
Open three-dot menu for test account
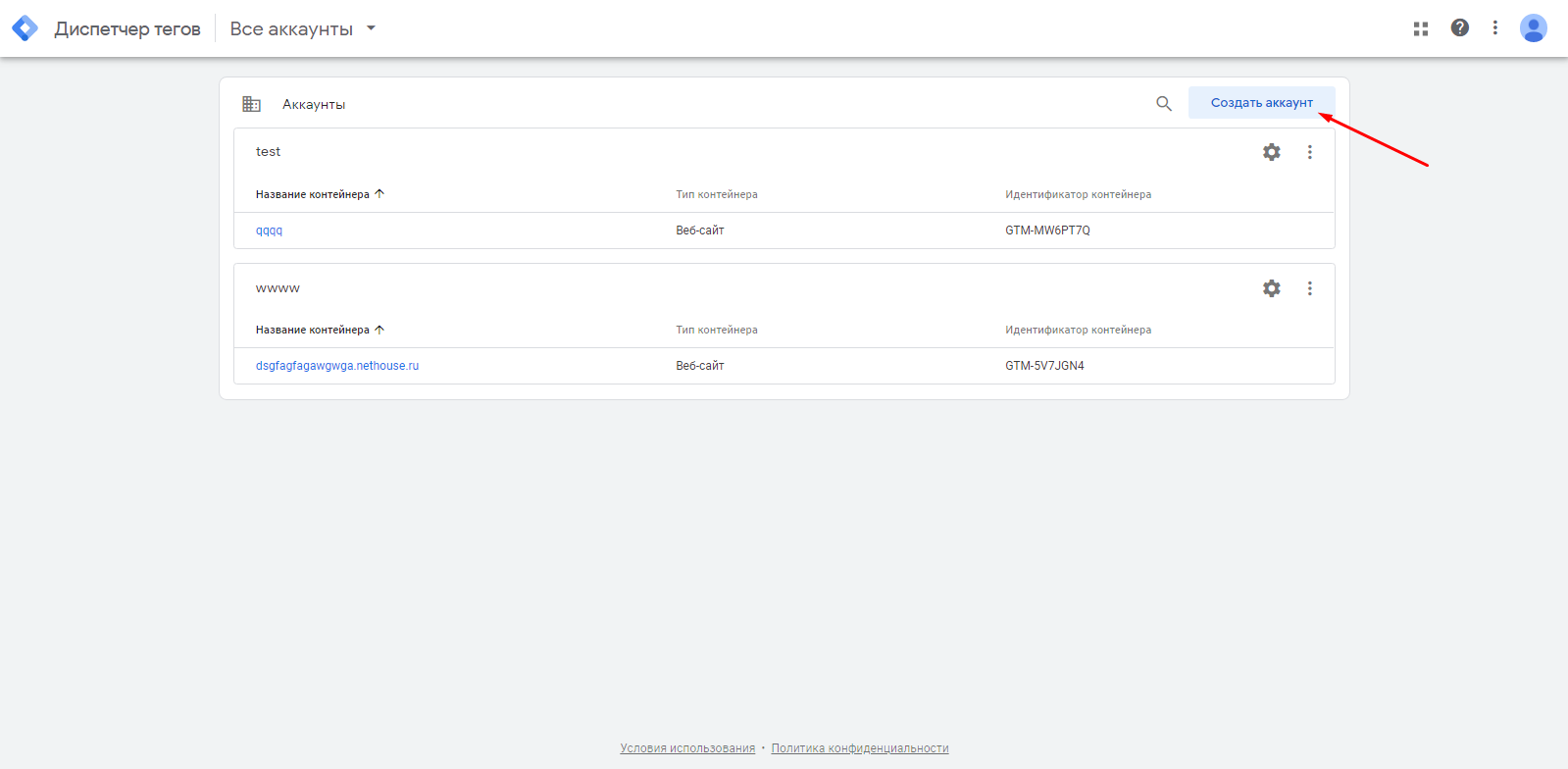click(x=1309, y=152)
